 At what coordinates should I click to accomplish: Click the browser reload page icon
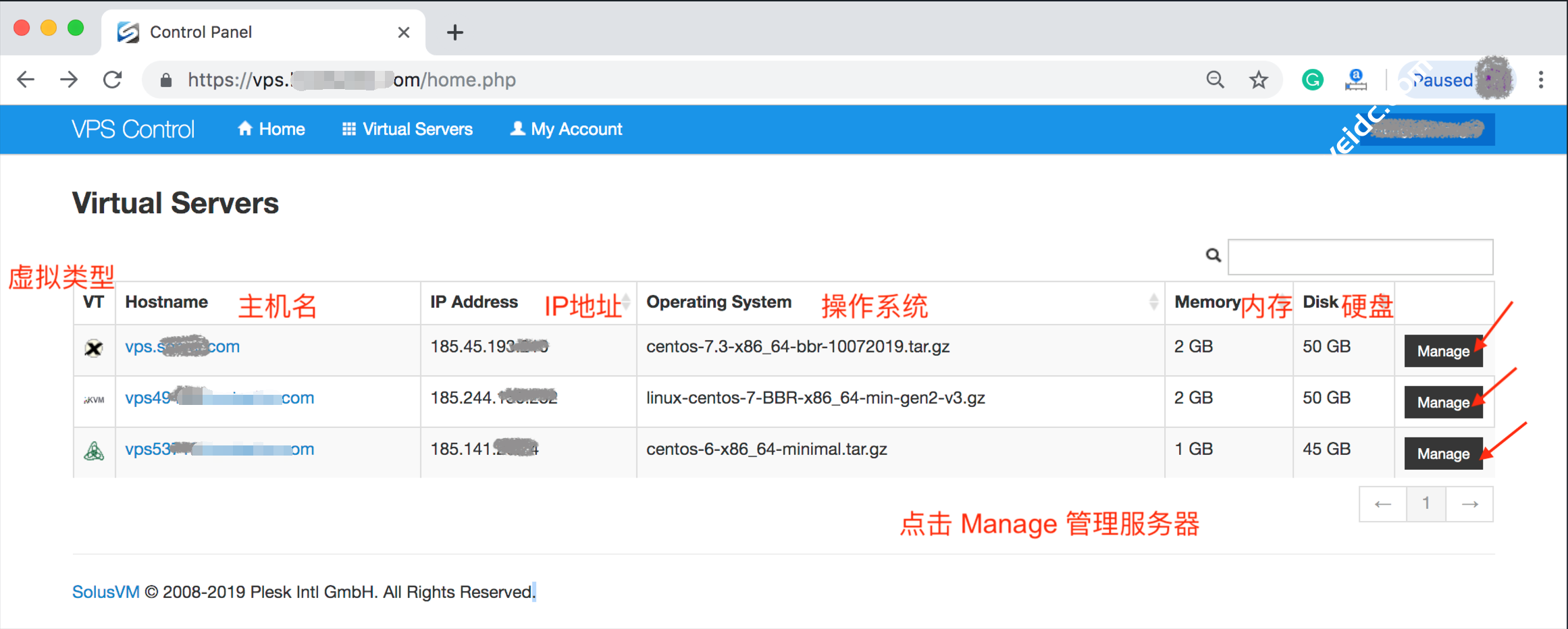[x=113, y=80]
